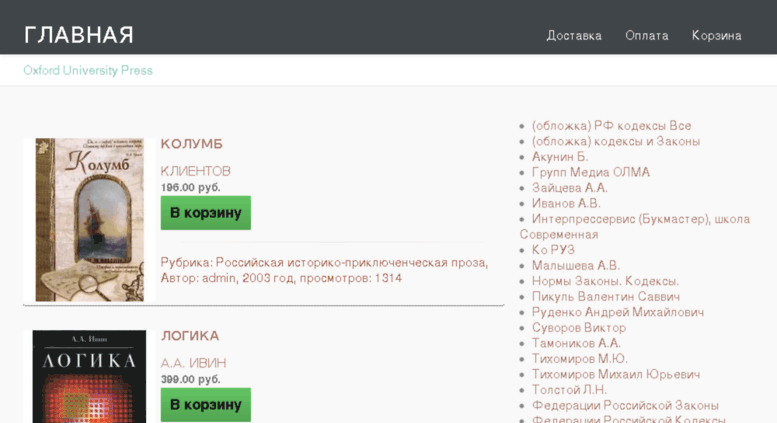The width and height of the screenshot is (777, 423).
Task: Click the Логика book cover thumbnail
Action: (x=89, y=376)
